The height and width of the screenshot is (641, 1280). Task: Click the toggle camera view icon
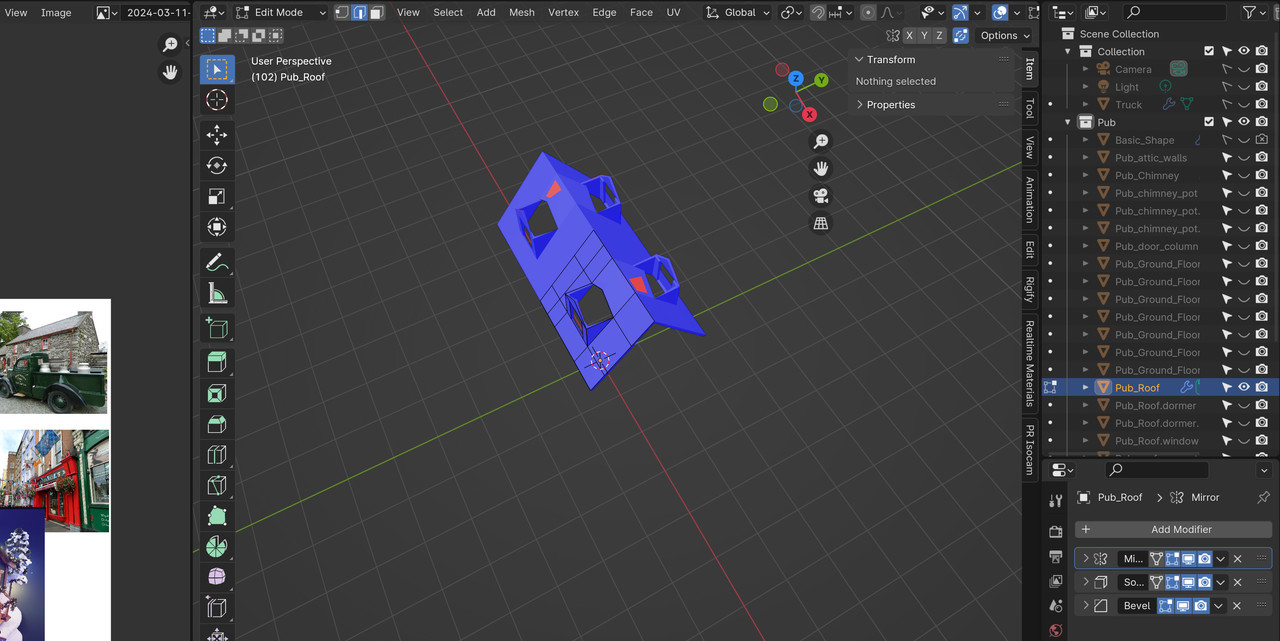pos(821,195)
